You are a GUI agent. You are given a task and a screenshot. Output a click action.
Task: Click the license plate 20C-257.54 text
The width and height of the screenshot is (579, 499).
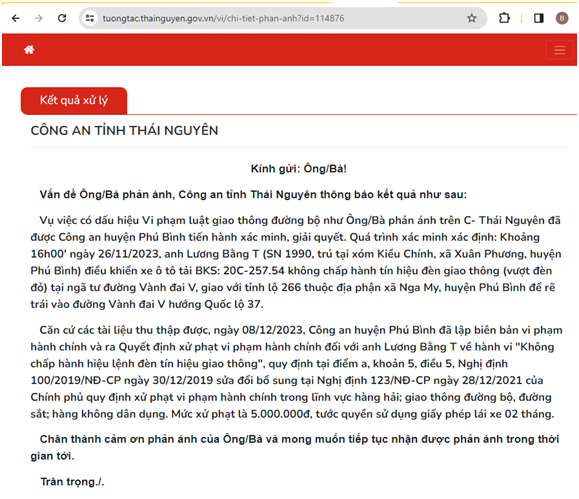tap(254, 271)
